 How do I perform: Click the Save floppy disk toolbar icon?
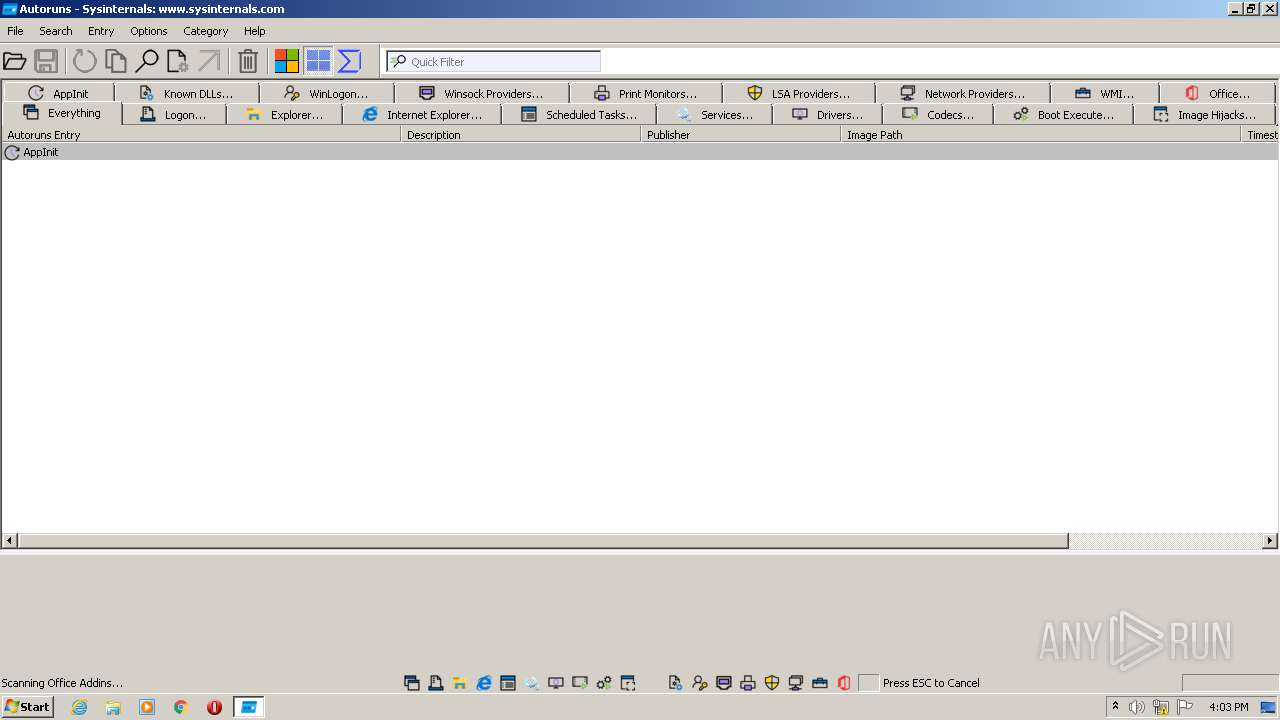click(46, 61)
